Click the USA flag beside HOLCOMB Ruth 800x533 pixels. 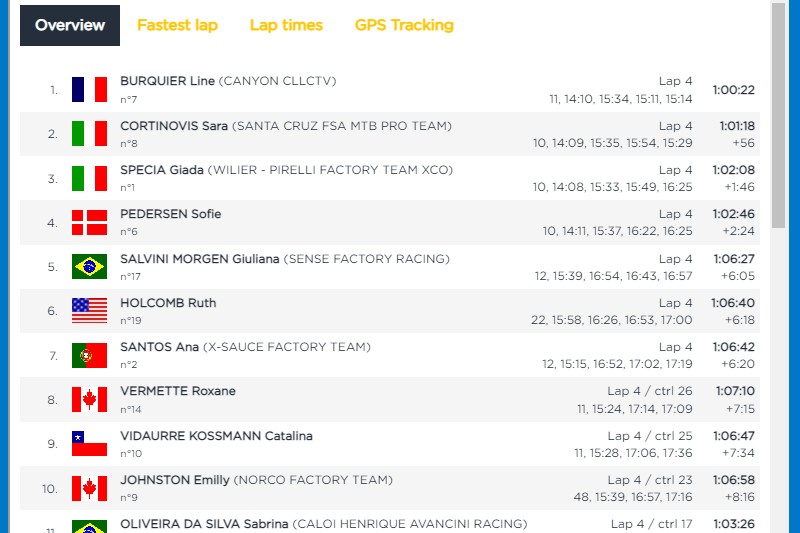pyautogui.click(x=89, y=311)
